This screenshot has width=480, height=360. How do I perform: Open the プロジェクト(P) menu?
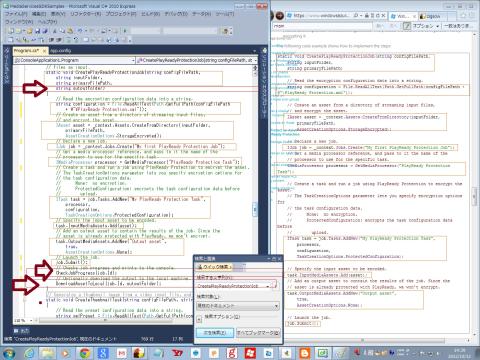click(121, 14)
